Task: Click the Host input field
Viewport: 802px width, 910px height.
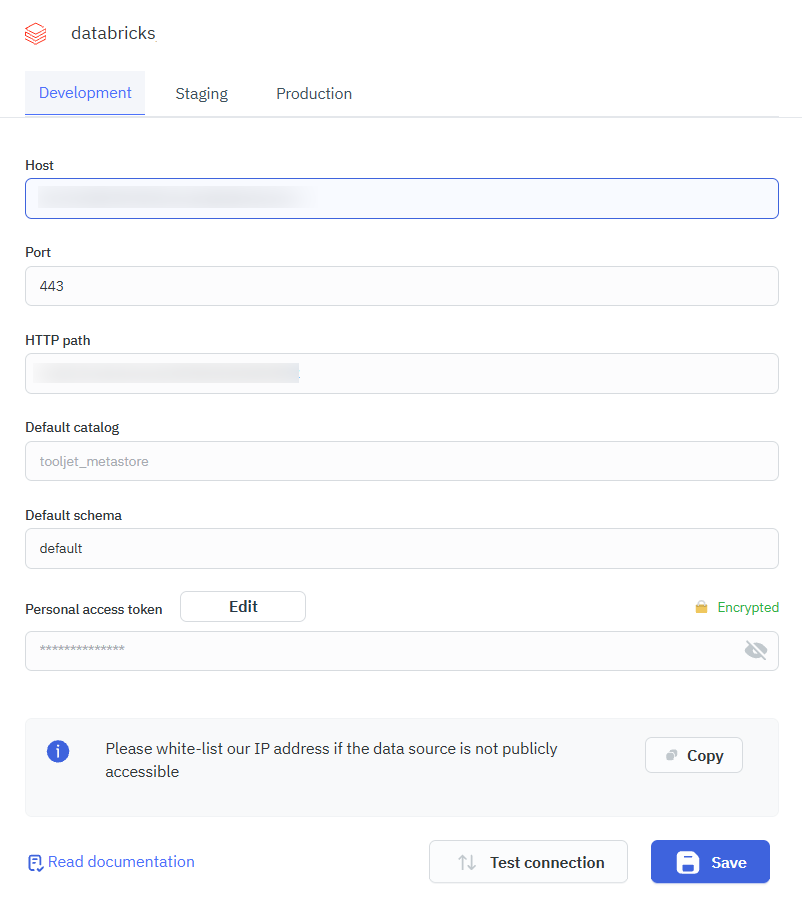Action: (x=400, y=198)
